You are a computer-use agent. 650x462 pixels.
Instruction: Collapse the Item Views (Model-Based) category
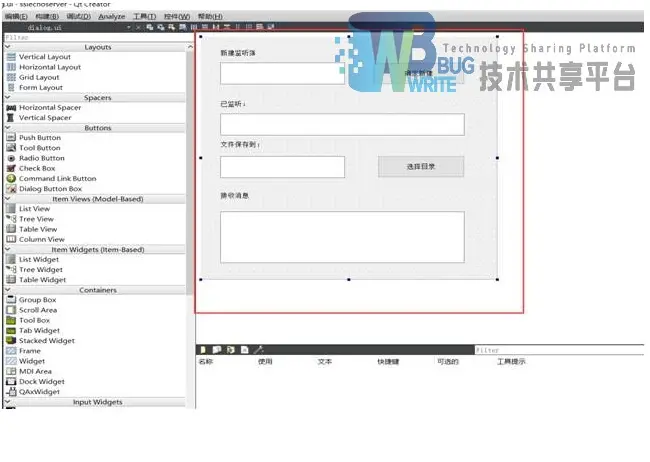(x=7, y=199)
